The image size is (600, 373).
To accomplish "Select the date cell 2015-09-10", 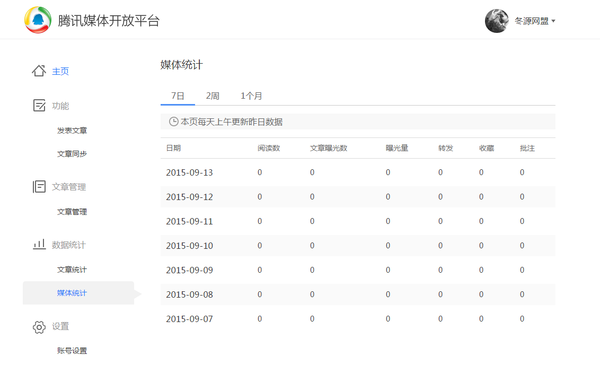I will click(189, 246).
